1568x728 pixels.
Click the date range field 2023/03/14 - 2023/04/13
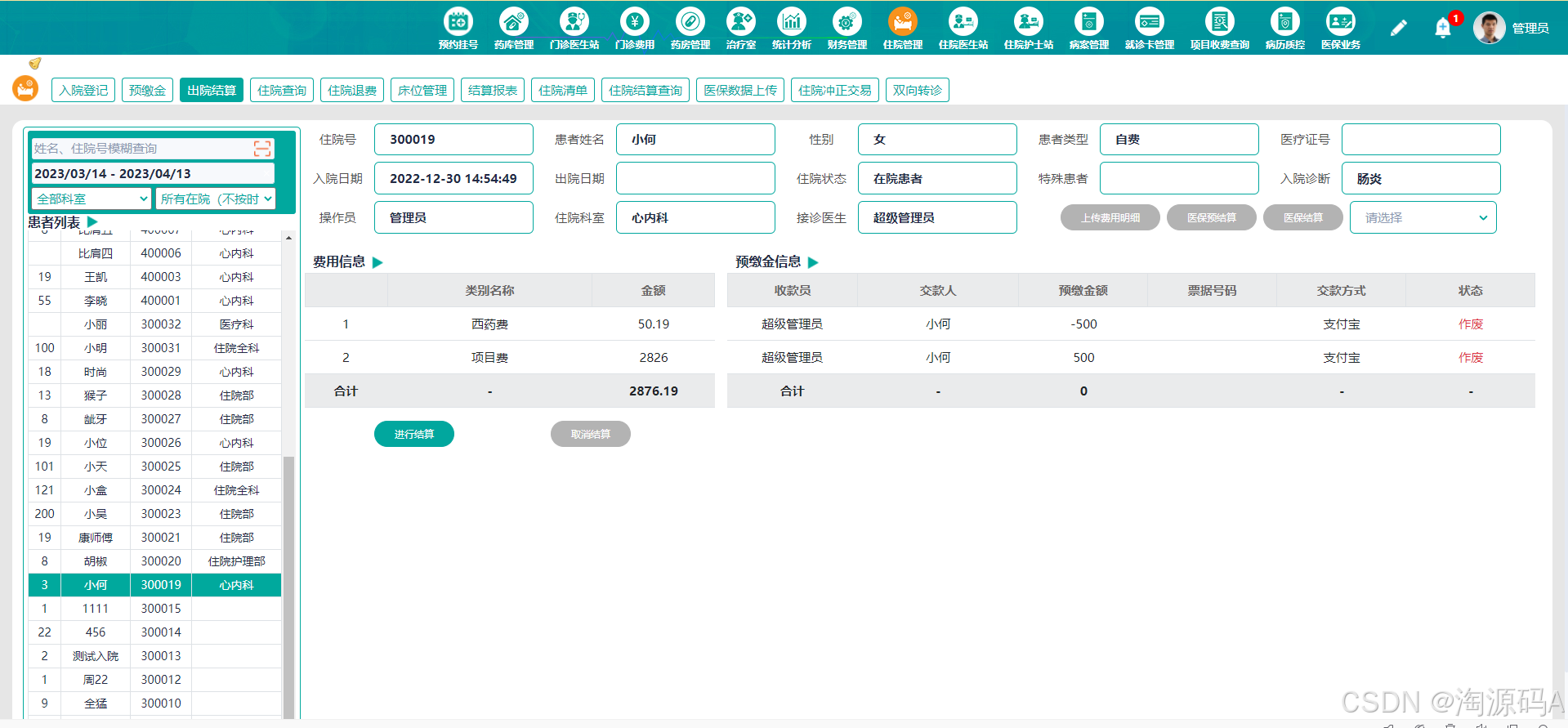pyautogui.click(x=153, y=173)
